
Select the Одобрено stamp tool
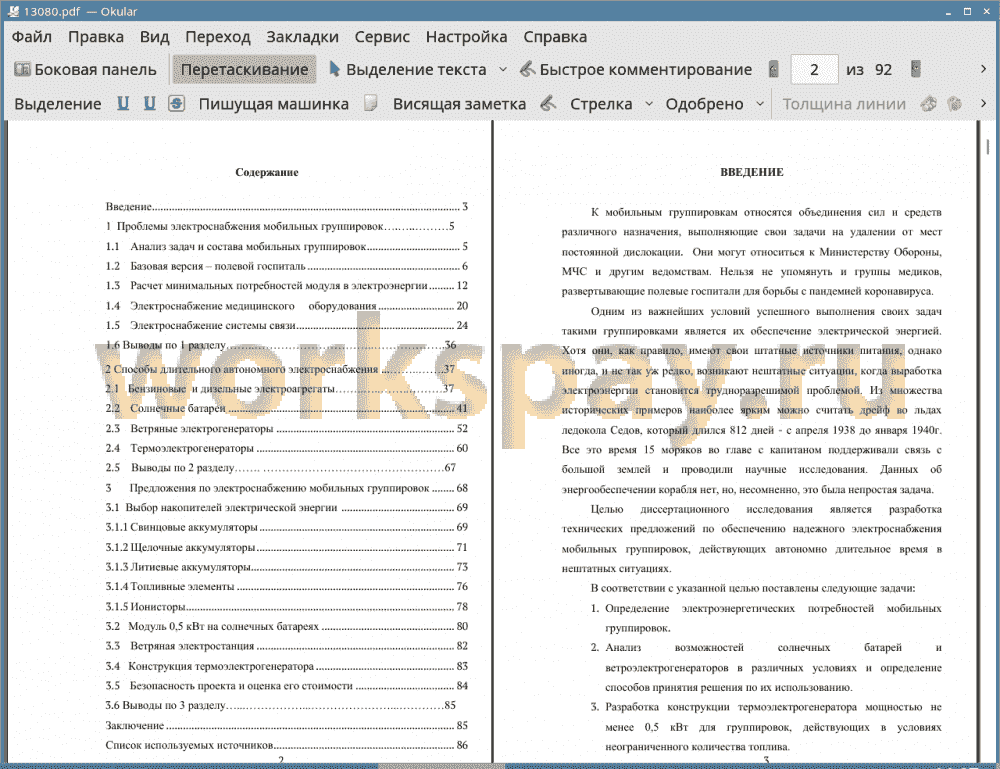coord(704,104)
